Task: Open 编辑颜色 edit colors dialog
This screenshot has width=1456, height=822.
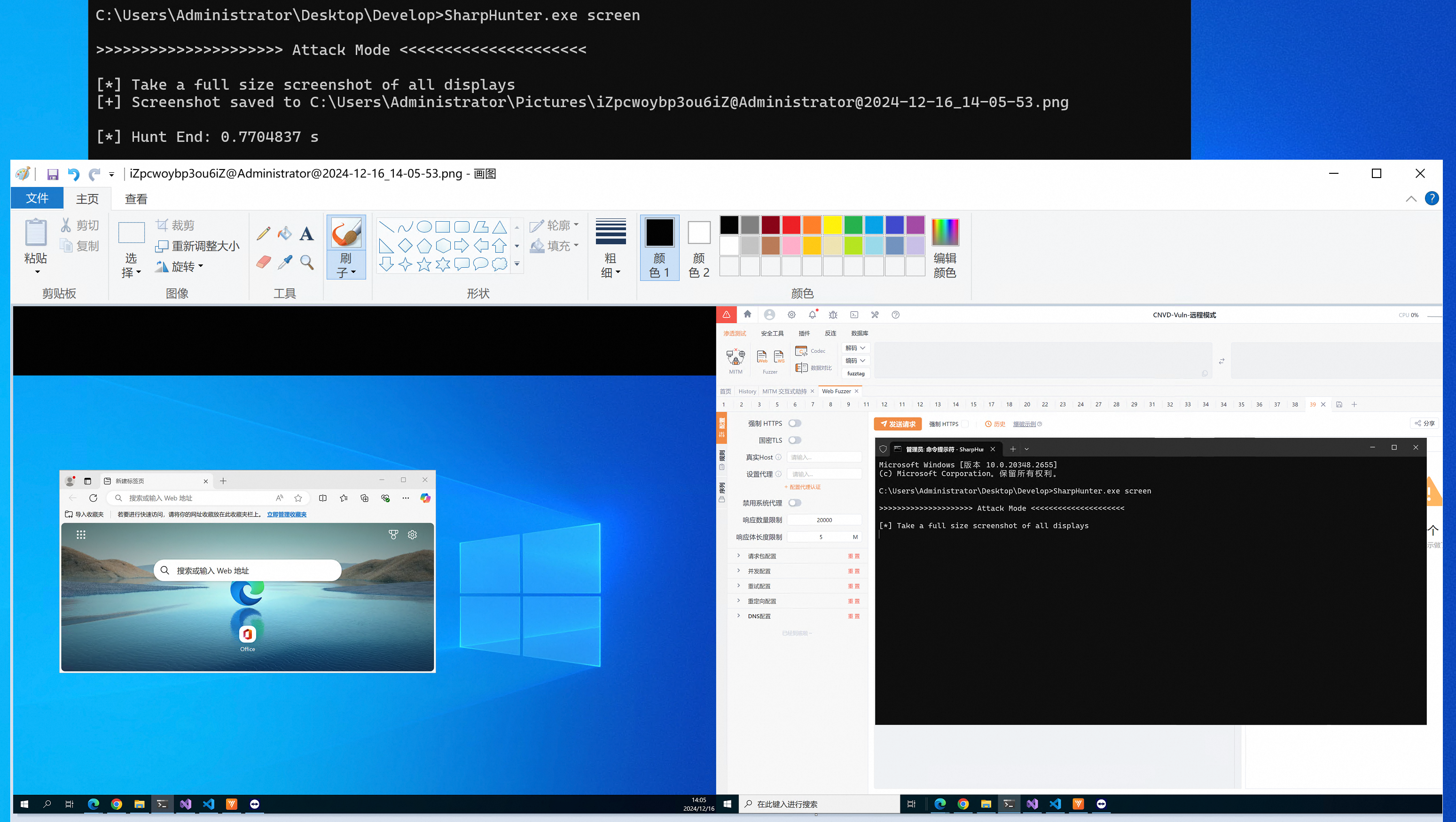Action: coord(945,248)
